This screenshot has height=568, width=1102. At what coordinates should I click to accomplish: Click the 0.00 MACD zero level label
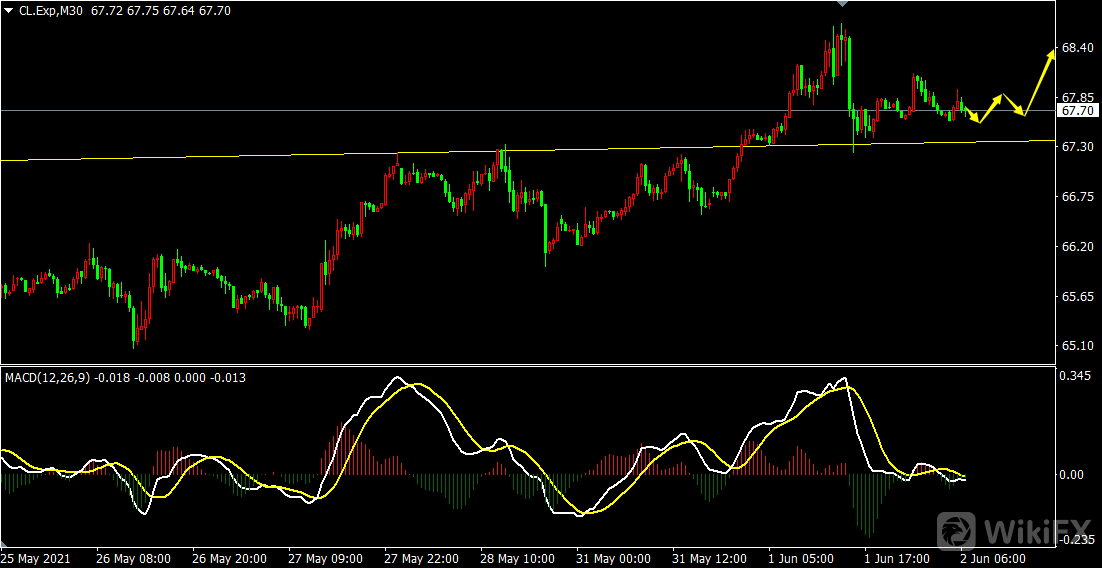(1072, 475)
